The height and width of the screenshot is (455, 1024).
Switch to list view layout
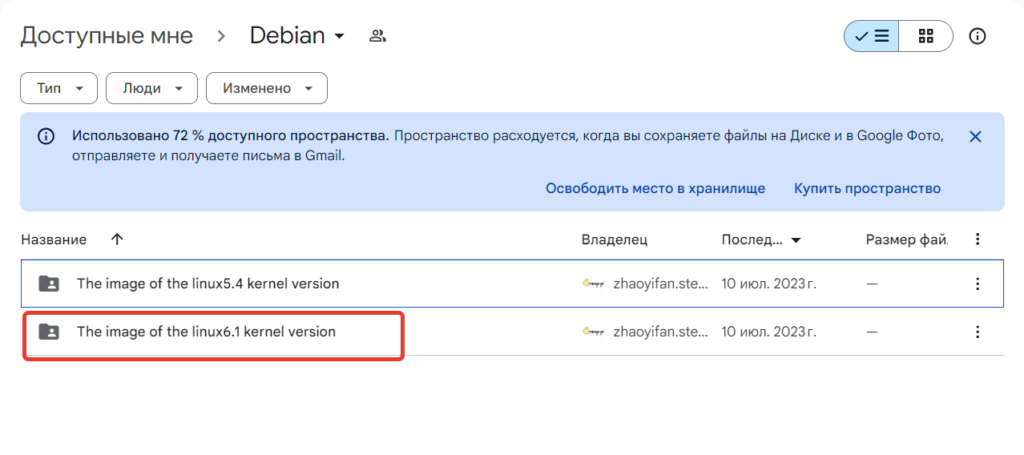click(871, 36)
